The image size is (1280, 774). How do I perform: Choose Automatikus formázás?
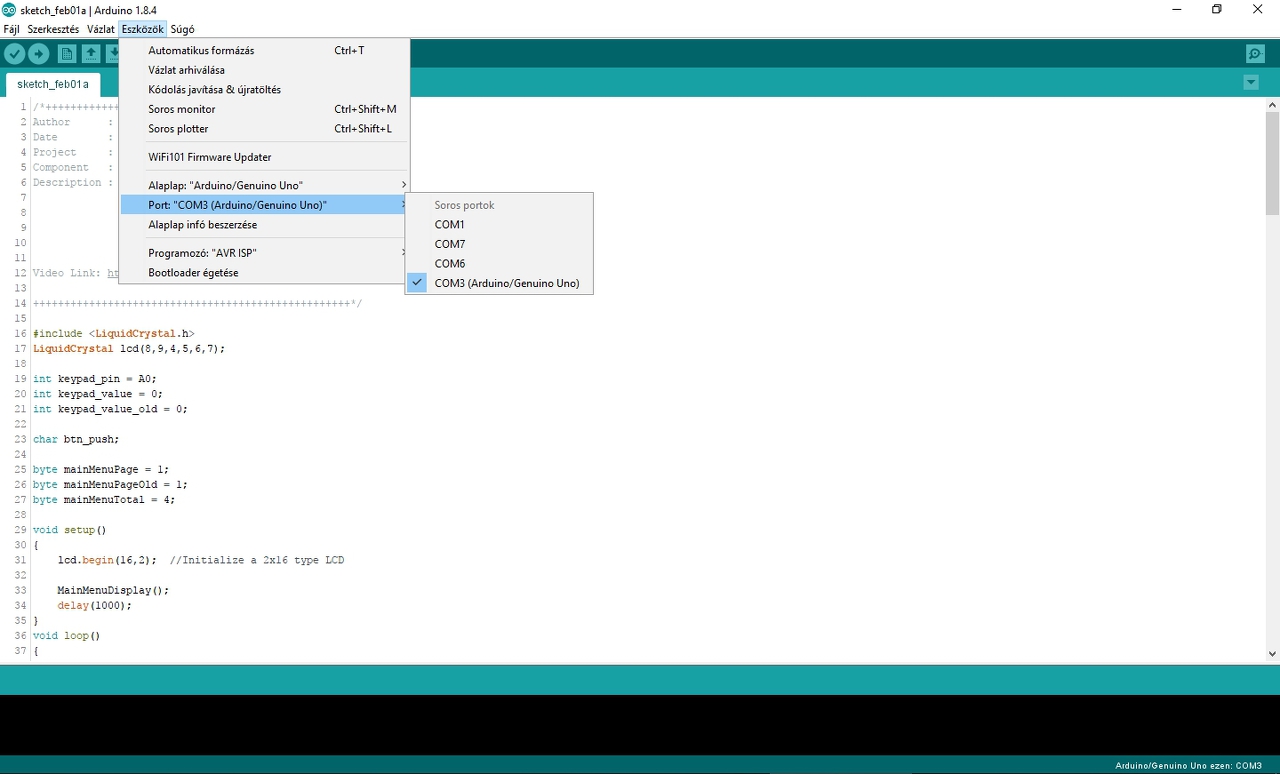(x=264, y=50)
